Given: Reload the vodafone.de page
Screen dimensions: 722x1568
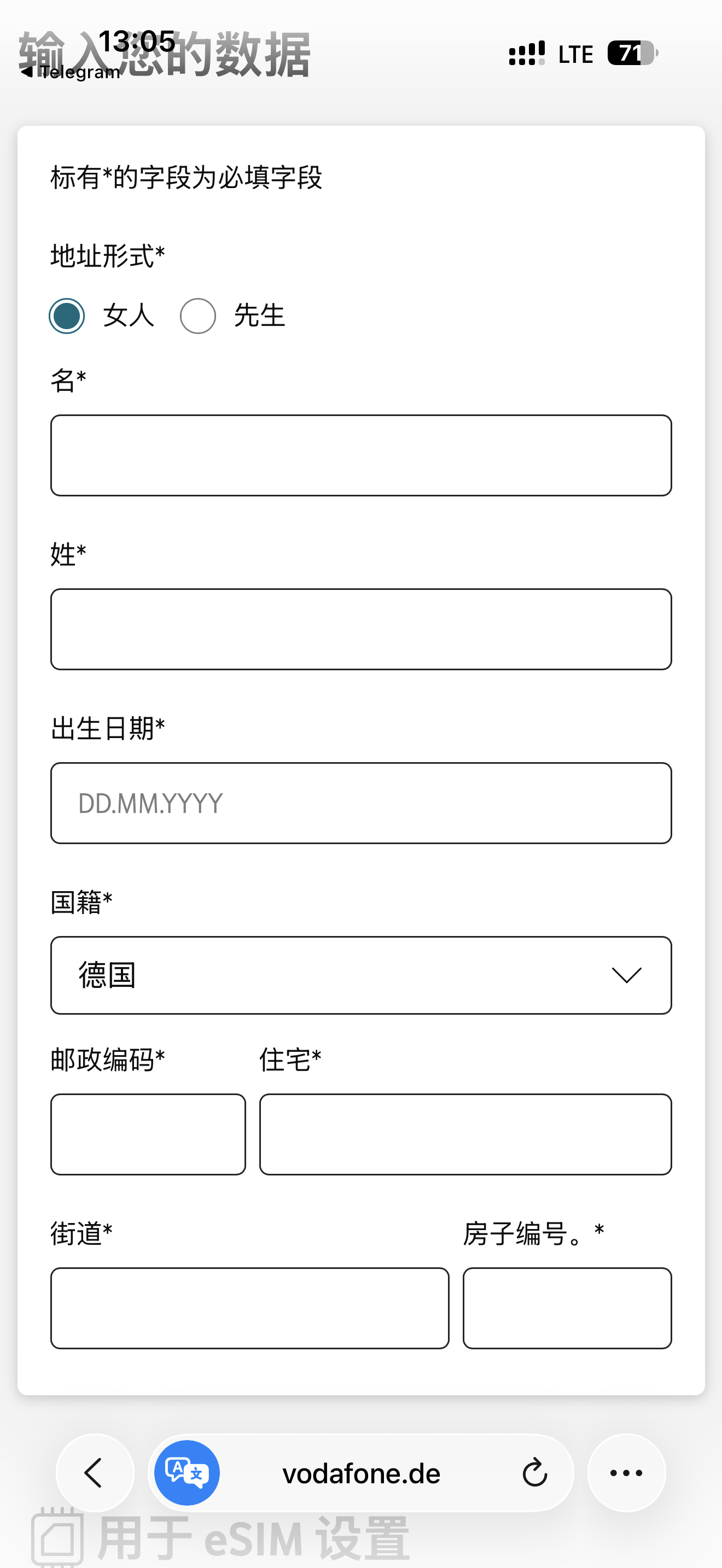Looking at the screenshot, I should pos(534,1472).
